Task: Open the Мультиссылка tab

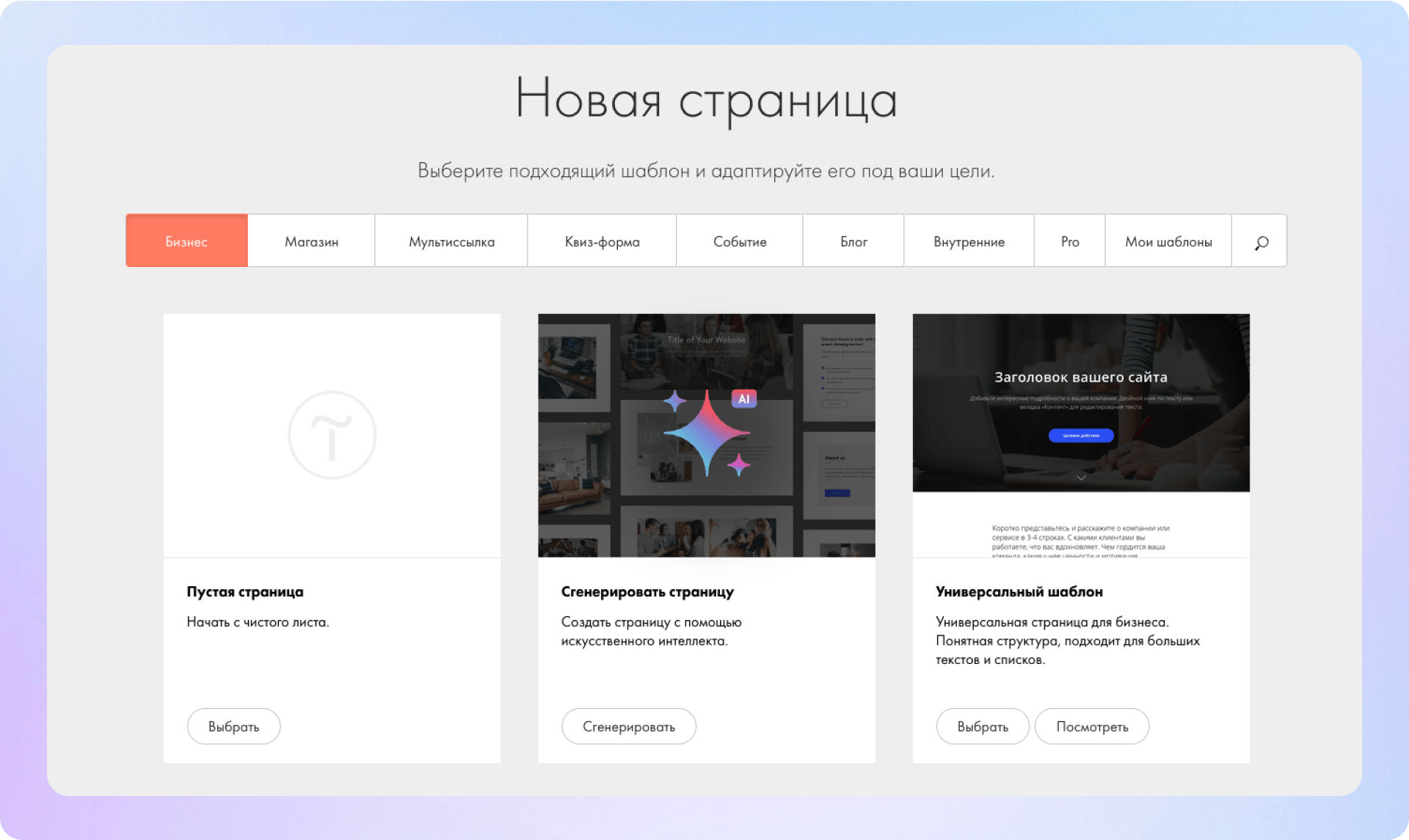Action: click(451, 241)
